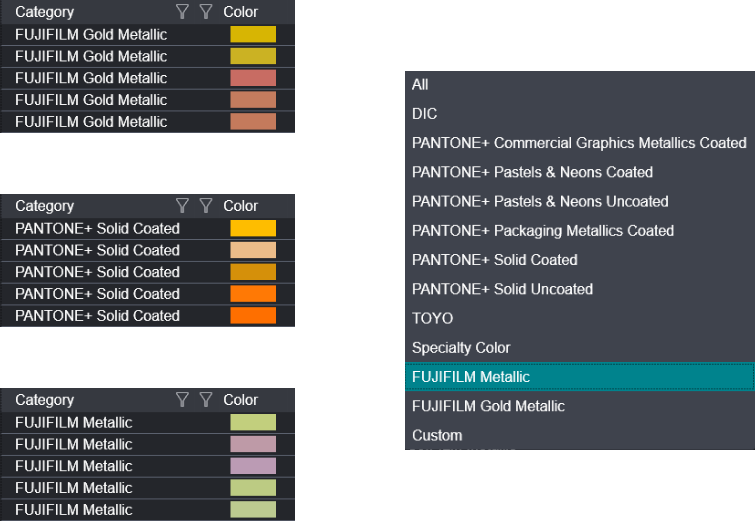Choose DIC from the category list
The height and width of the screenshot is (521, 755).
pyautogui.click(x=424, y=114)
